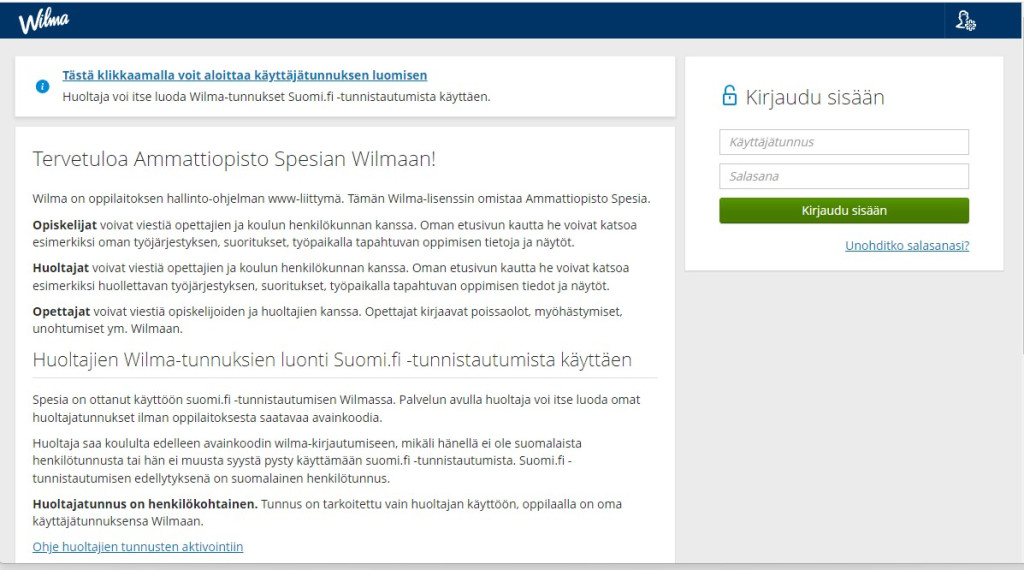Click bold text Huoltajatunnus on henkilökohtainen.
Image resolution: width=1024 pixels, height=570 pixels.
coord(145,504)
